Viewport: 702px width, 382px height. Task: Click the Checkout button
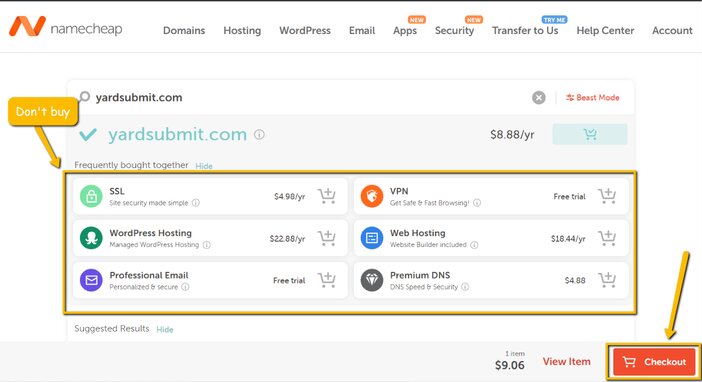pyautogui.click(x=654, y=362)
